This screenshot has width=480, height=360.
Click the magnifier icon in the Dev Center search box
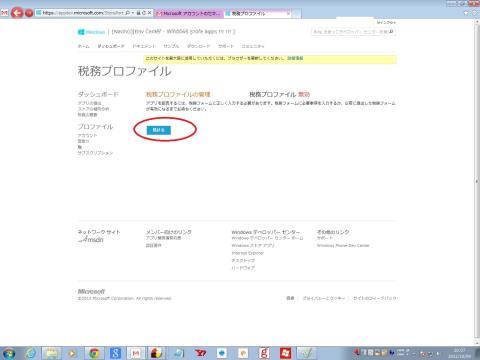pos(392,32)
